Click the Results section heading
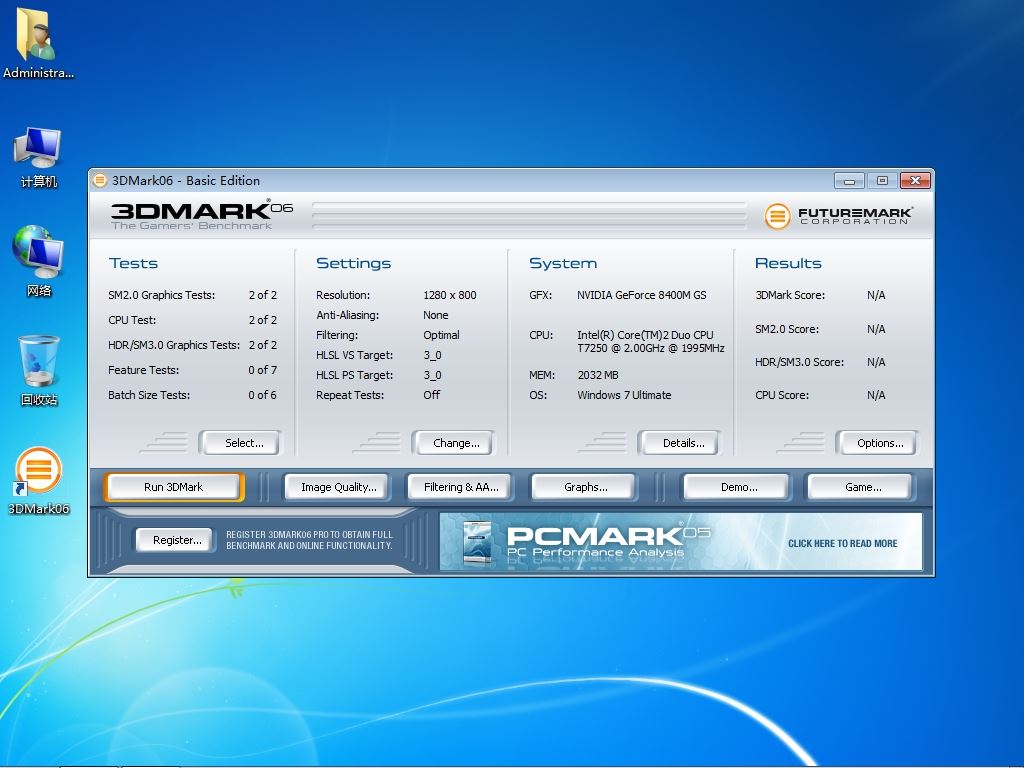The height and width of the screenshot is (768, 1024). point(788,263)
